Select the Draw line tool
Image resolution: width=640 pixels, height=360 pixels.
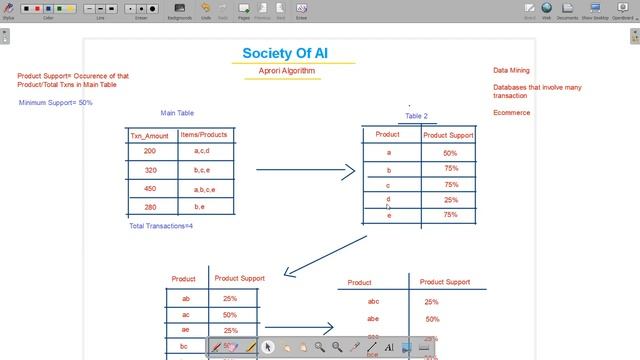point(372,347)
